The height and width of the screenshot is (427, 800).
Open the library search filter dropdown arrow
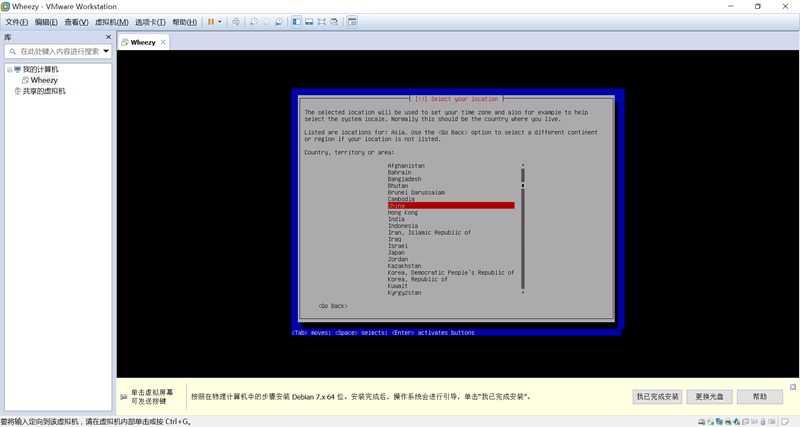coord(106,52)
